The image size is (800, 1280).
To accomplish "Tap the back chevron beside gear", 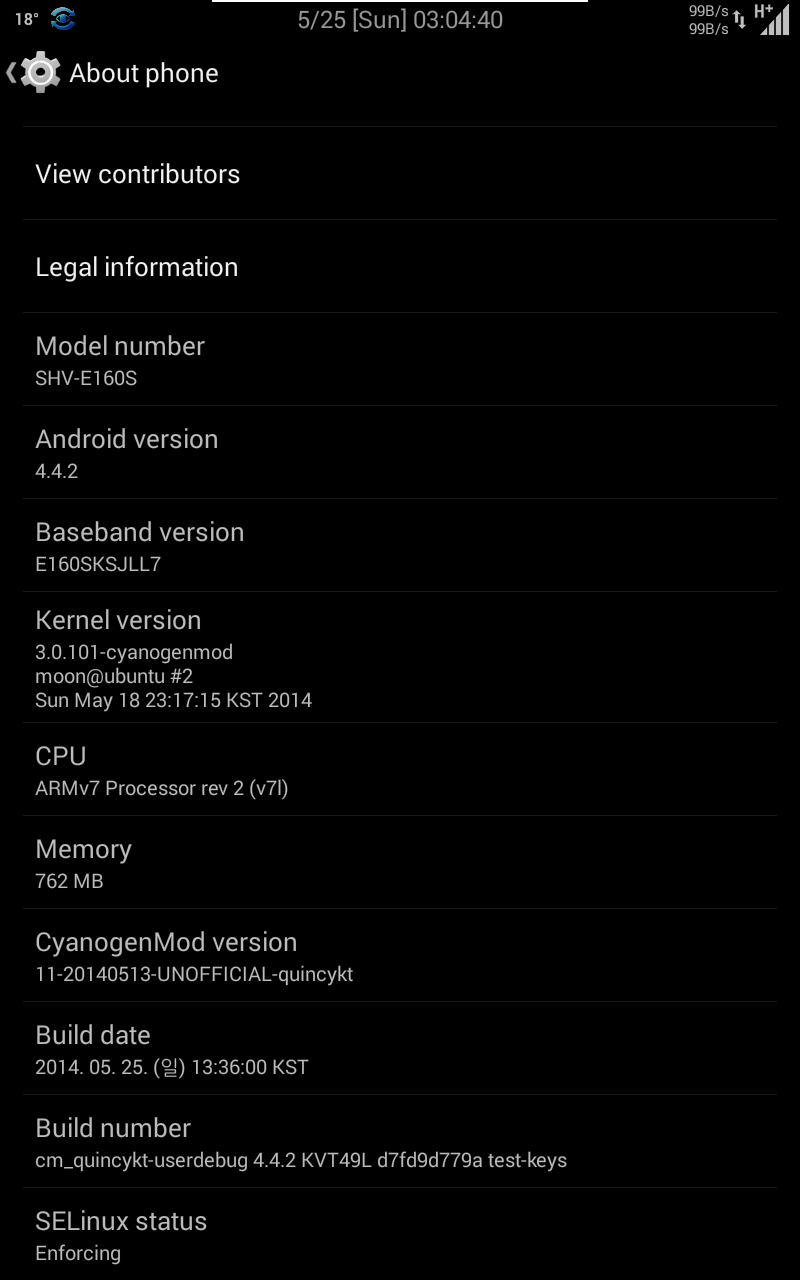I will tap(11, 73).
